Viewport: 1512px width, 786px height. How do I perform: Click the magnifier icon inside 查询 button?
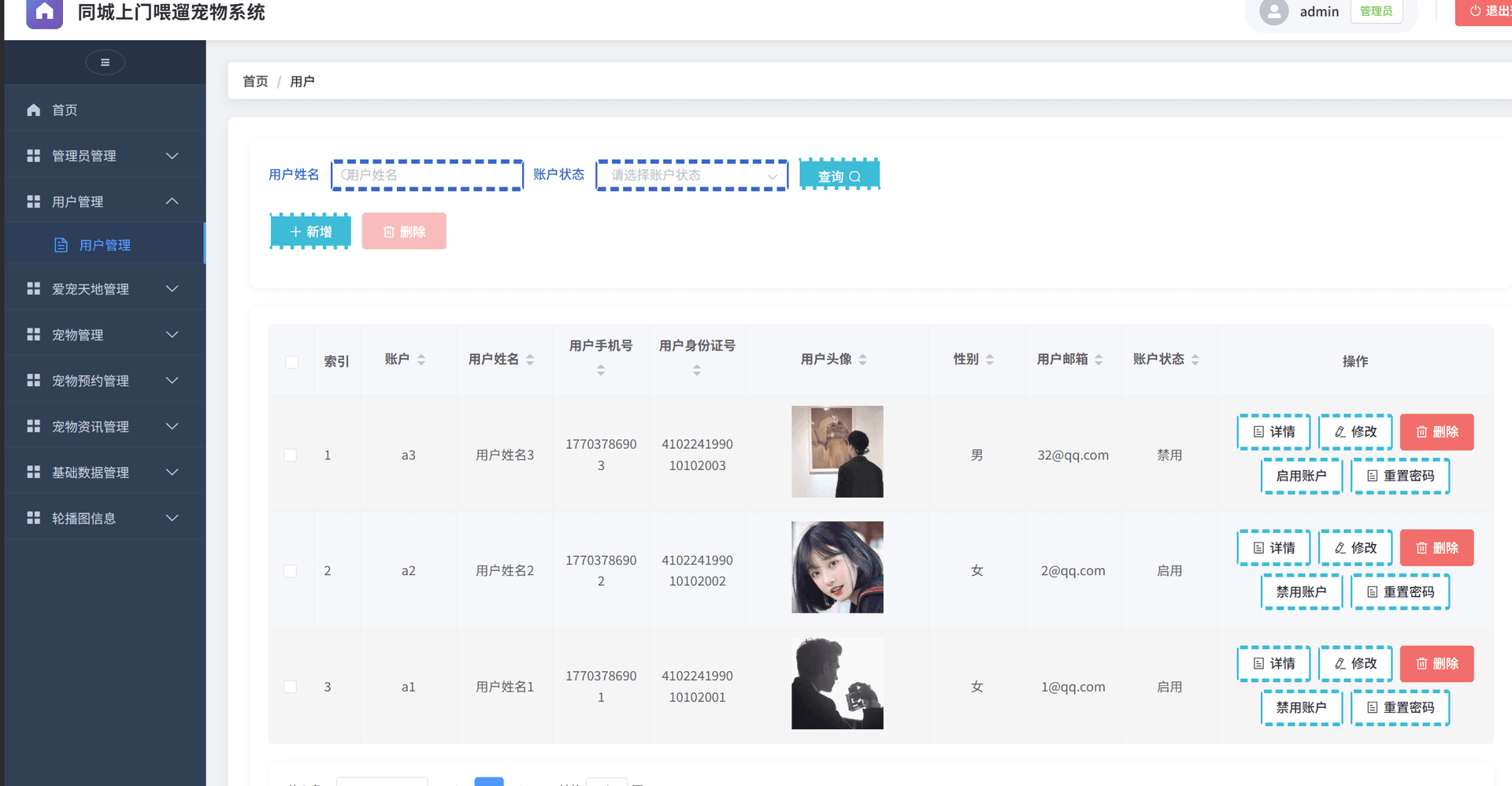[x=855, y=176]
